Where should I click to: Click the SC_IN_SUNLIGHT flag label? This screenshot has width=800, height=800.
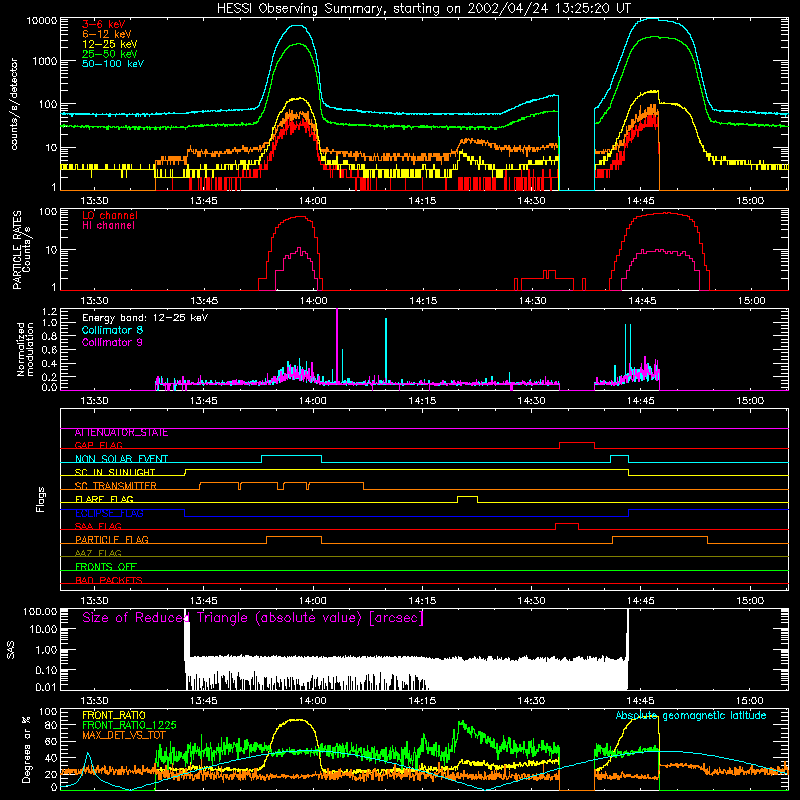[x=115, y=472]
